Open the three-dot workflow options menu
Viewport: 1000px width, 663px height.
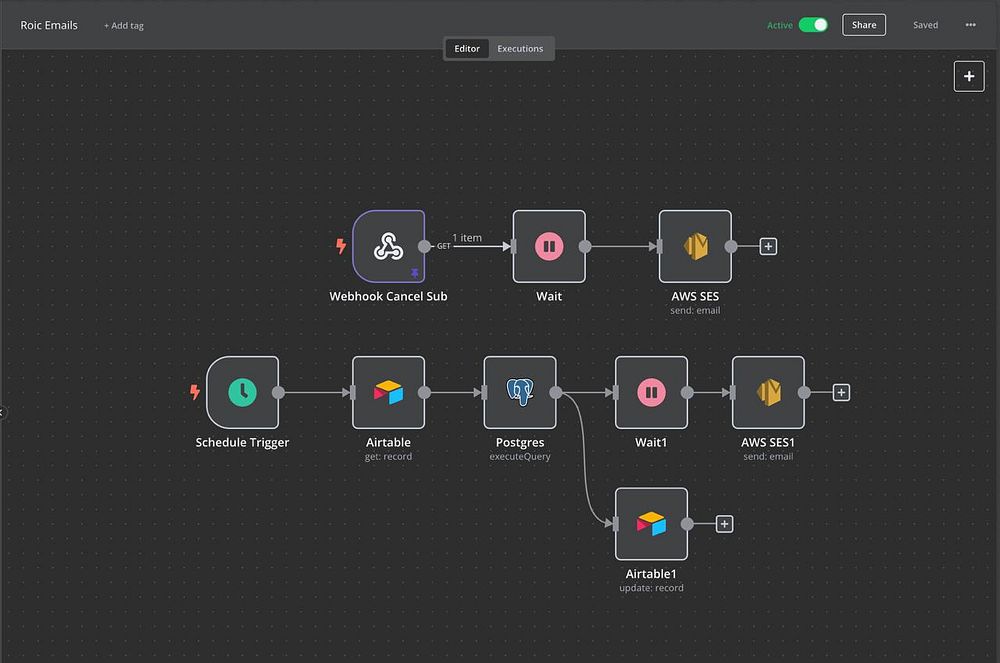pyautogui.click(x=971, y=25)
